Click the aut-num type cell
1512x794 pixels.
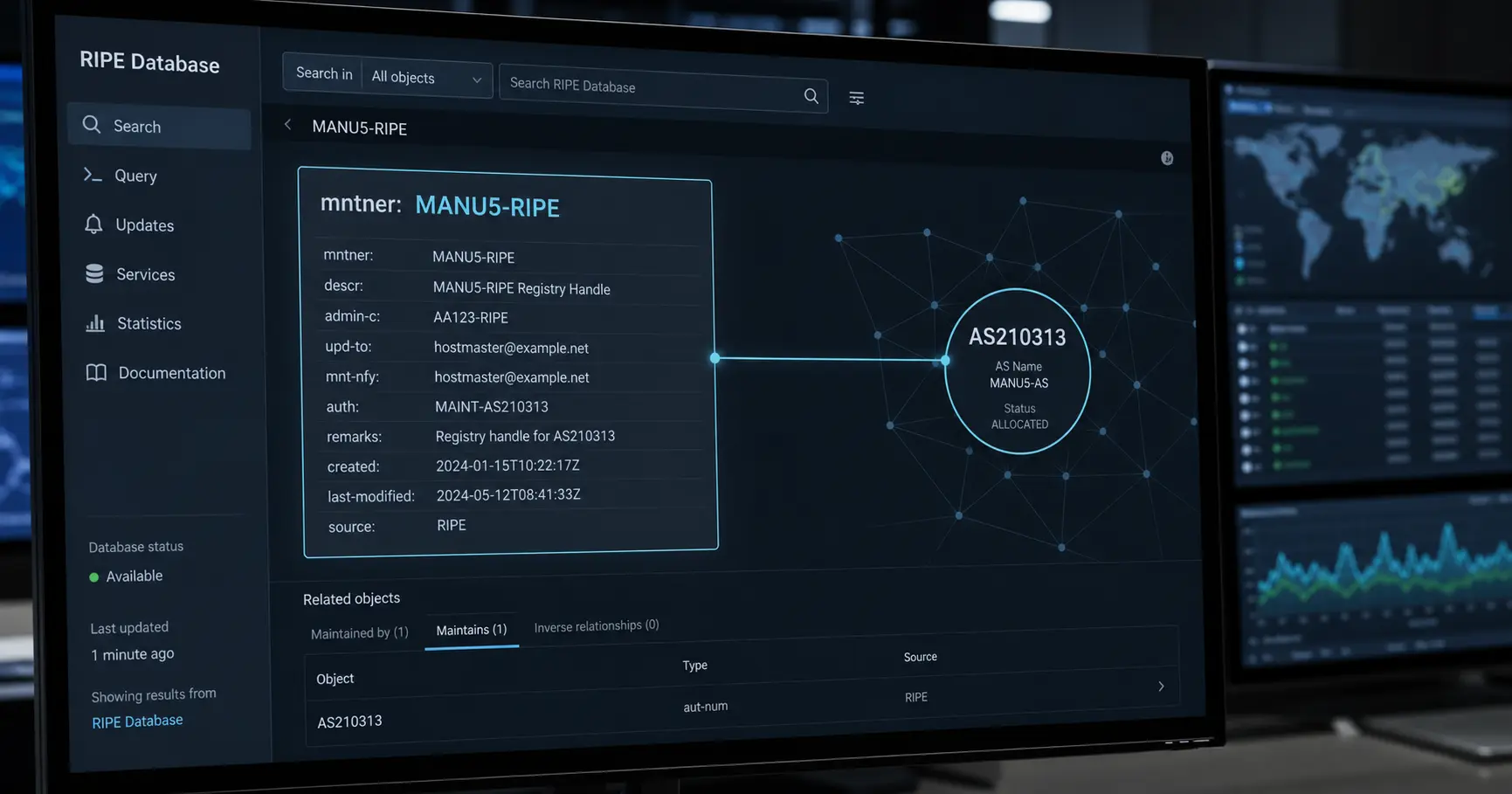[706, 706]
